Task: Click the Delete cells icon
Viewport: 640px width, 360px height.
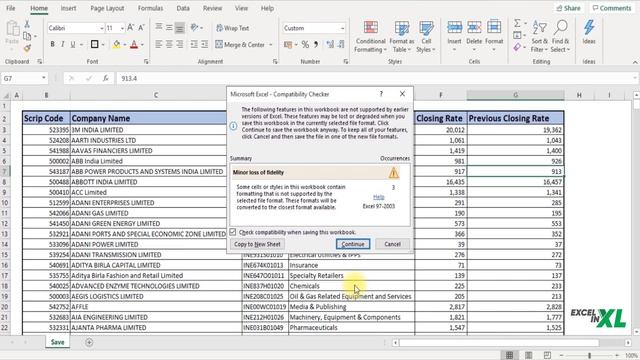Action: 474,27
